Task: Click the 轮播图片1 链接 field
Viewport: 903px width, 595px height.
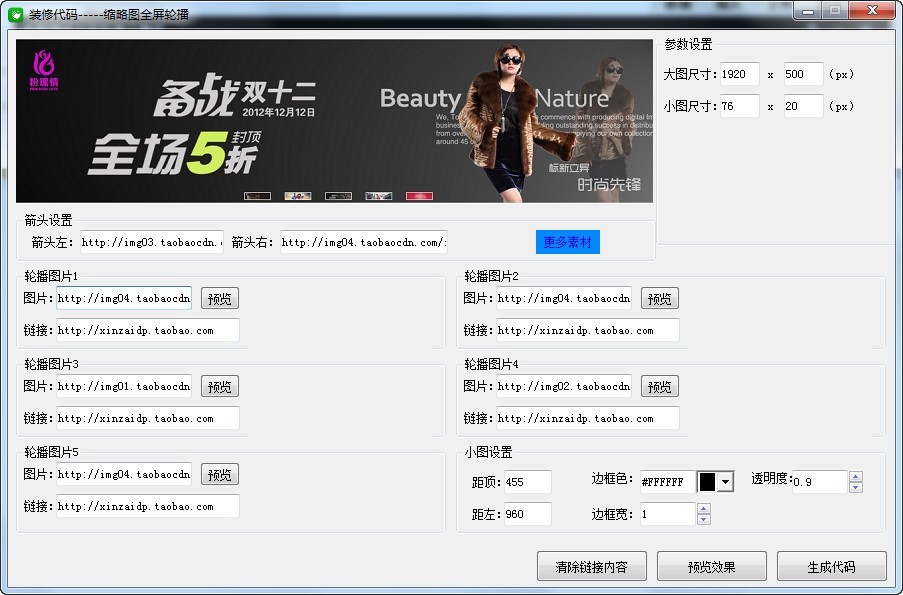Action: [147, 330]
